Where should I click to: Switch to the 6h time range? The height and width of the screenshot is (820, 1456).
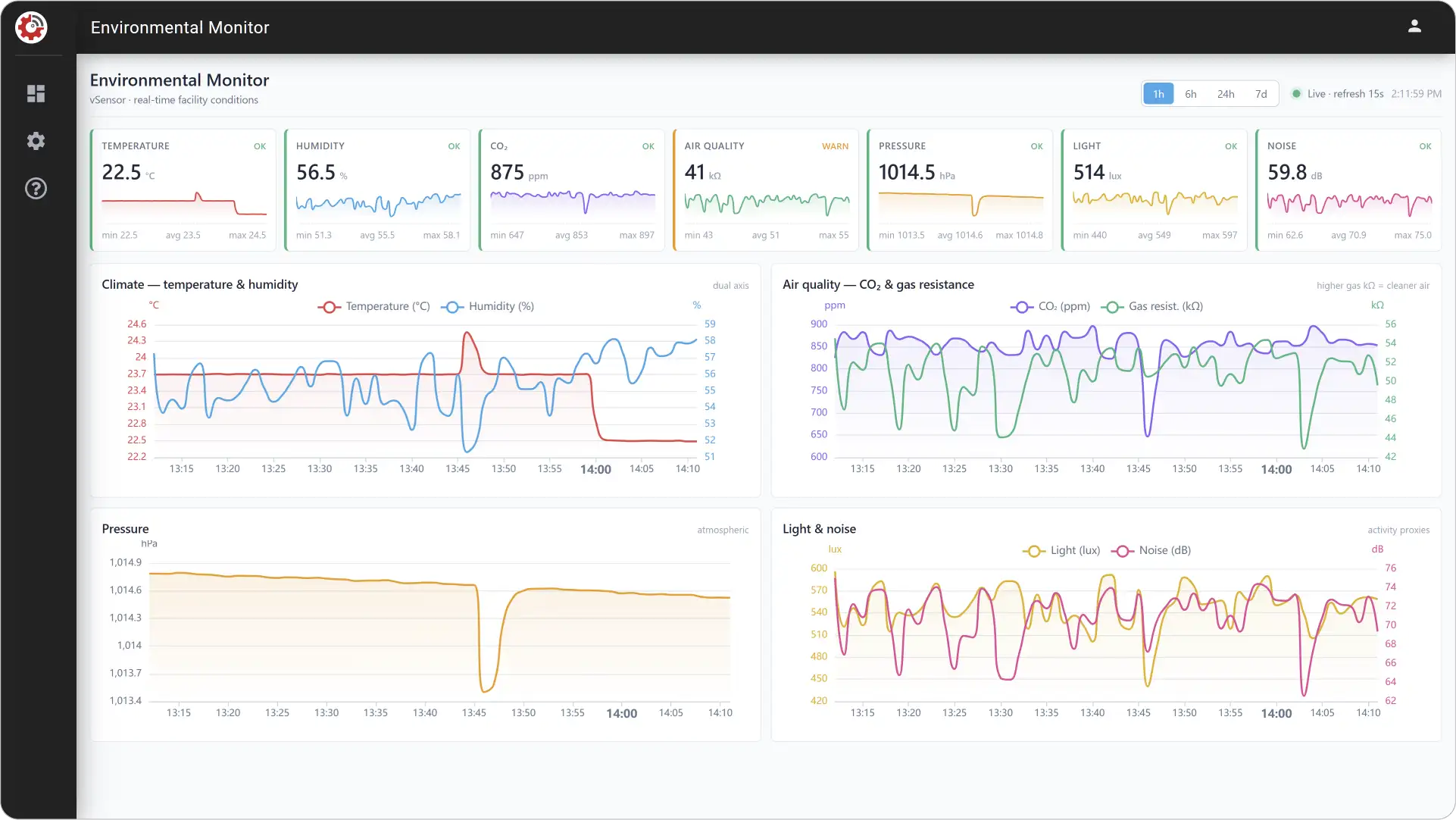[x=1191, y=94]
